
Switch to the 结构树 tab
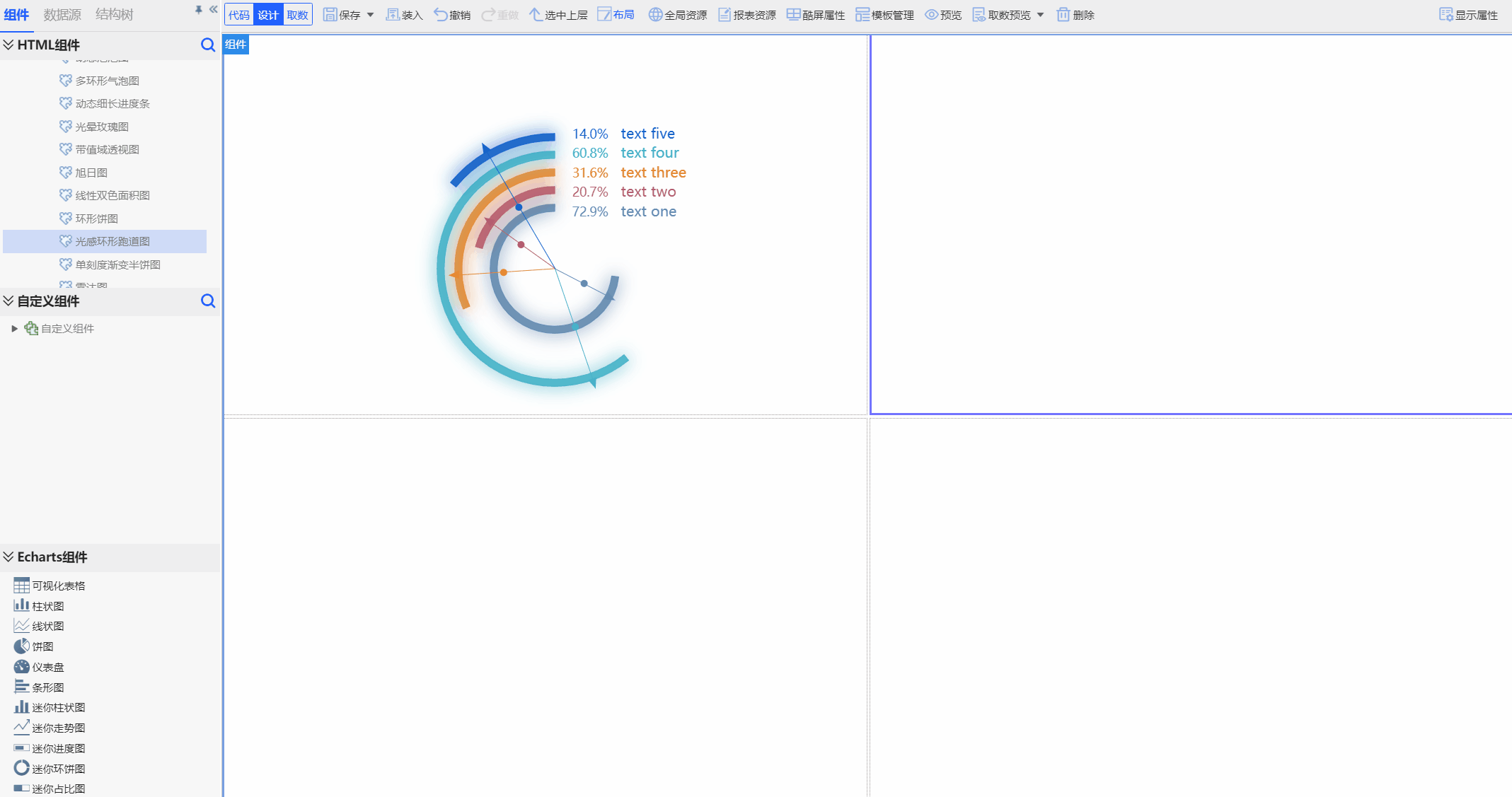(114, 15)
